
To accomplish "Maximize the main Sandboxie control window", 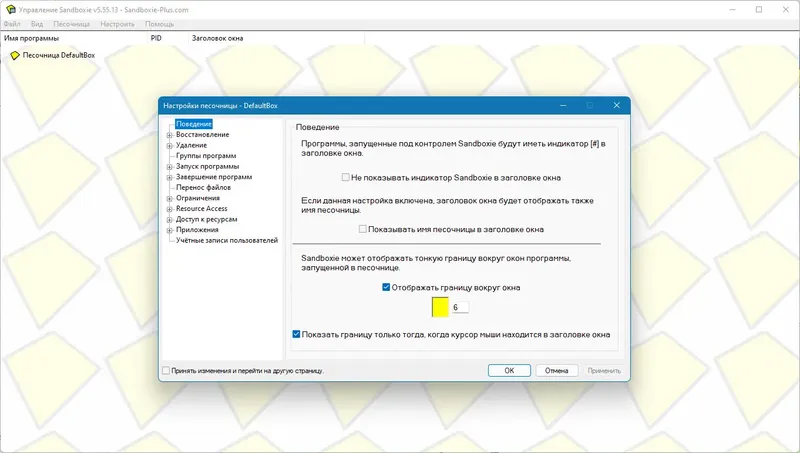I will click(x=759, y=9).
